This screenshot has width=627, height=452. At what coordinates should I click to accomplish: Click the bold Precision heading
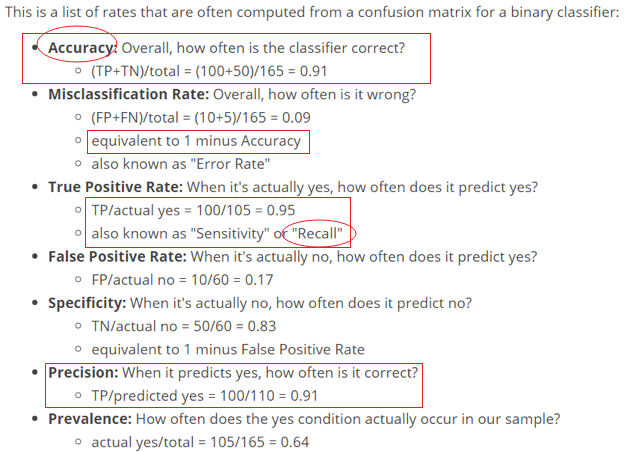tap(83, 372)
